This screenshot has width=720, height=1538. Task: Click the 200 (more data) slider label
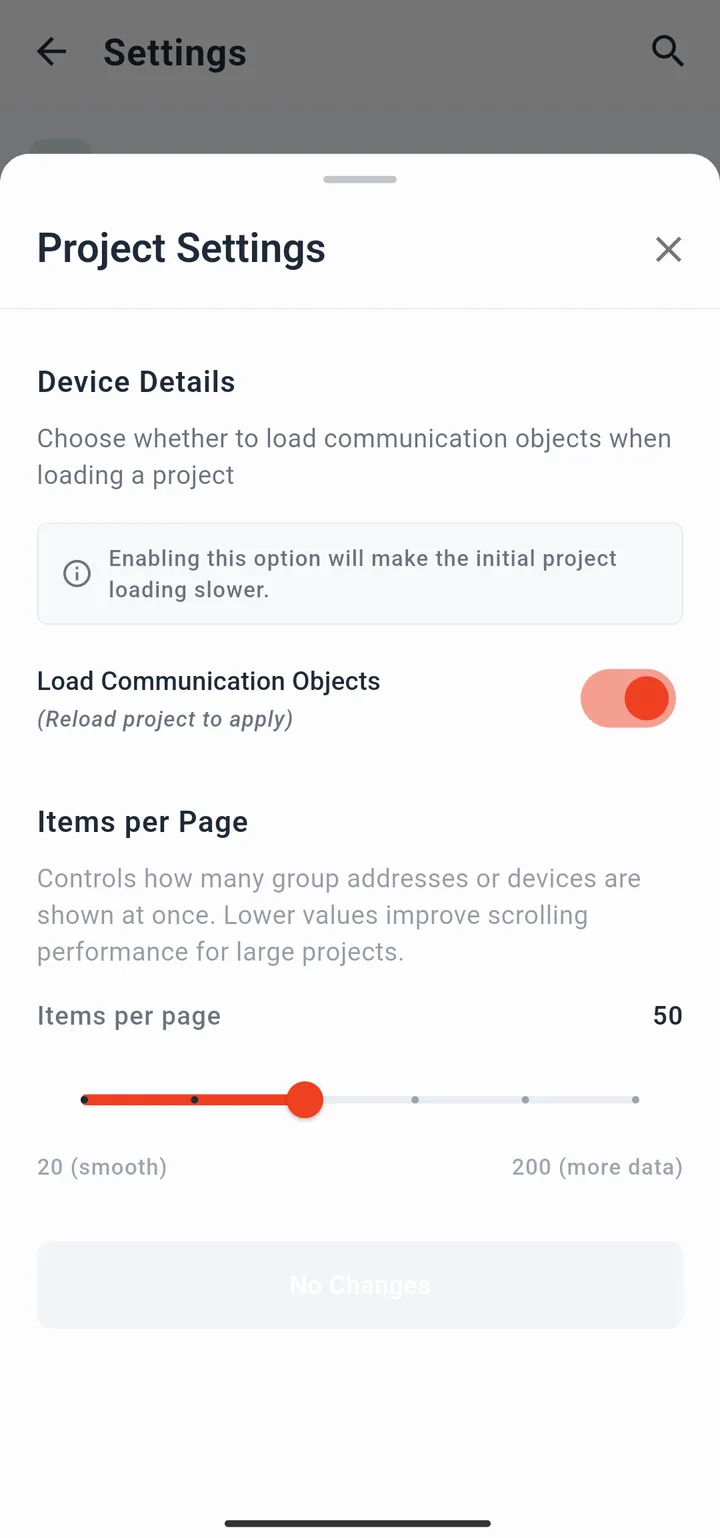pos(597,1167)
